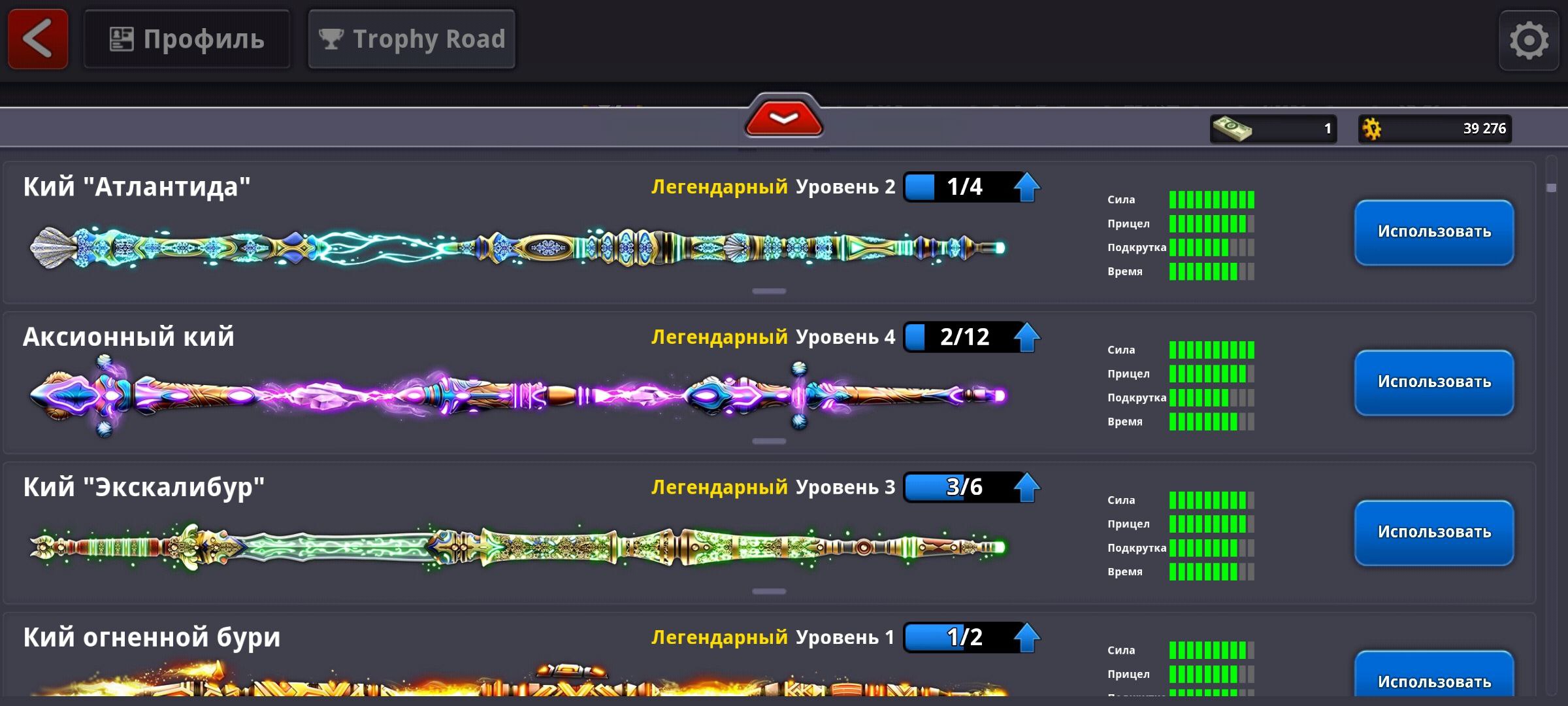Use the Аксионный кий cue
This screenshot has width=1568, height=706.
coord(1434,382)
